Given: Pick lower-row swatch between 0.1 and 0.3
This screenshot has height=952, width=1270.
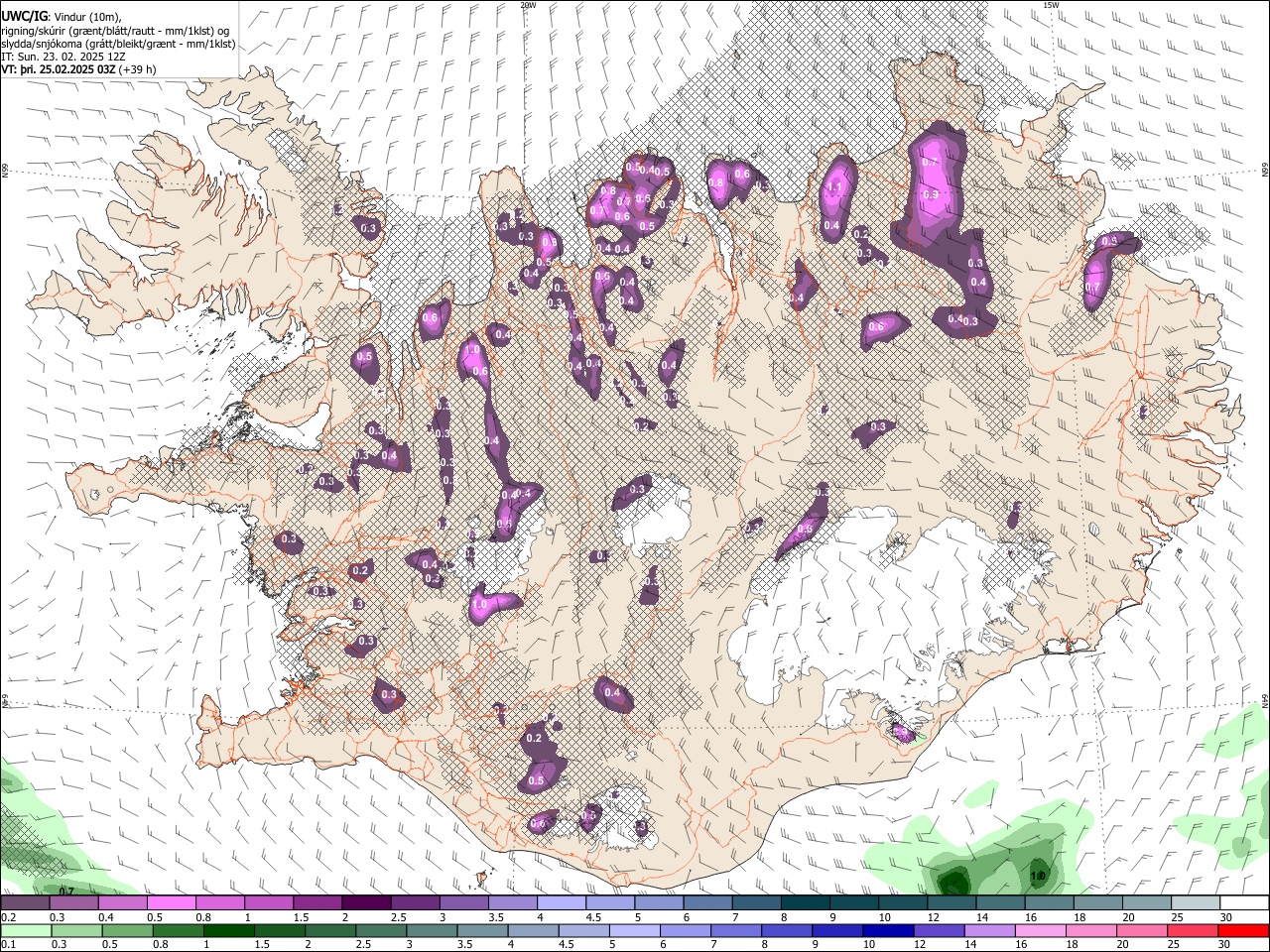Looking at the screenshot, I should click(x=25, y=930).
